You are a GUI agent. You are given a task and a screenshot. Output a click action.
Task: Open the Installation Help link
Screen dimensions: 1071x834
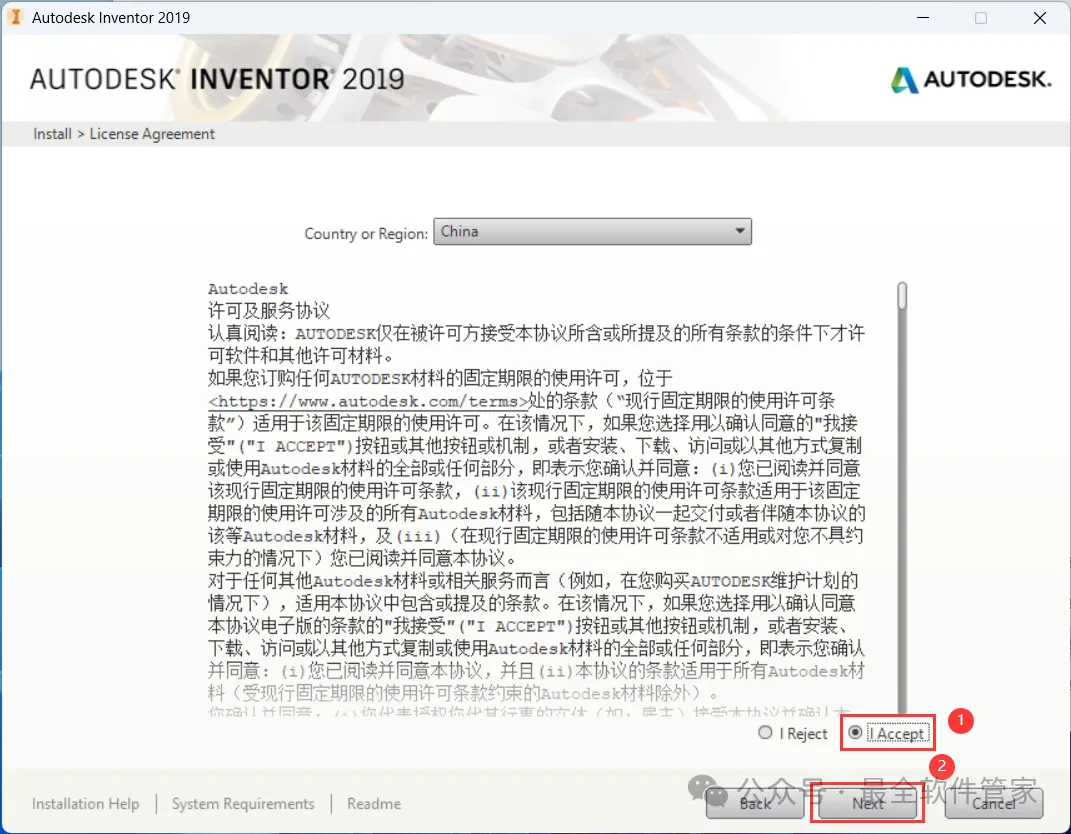coord(85,804)
